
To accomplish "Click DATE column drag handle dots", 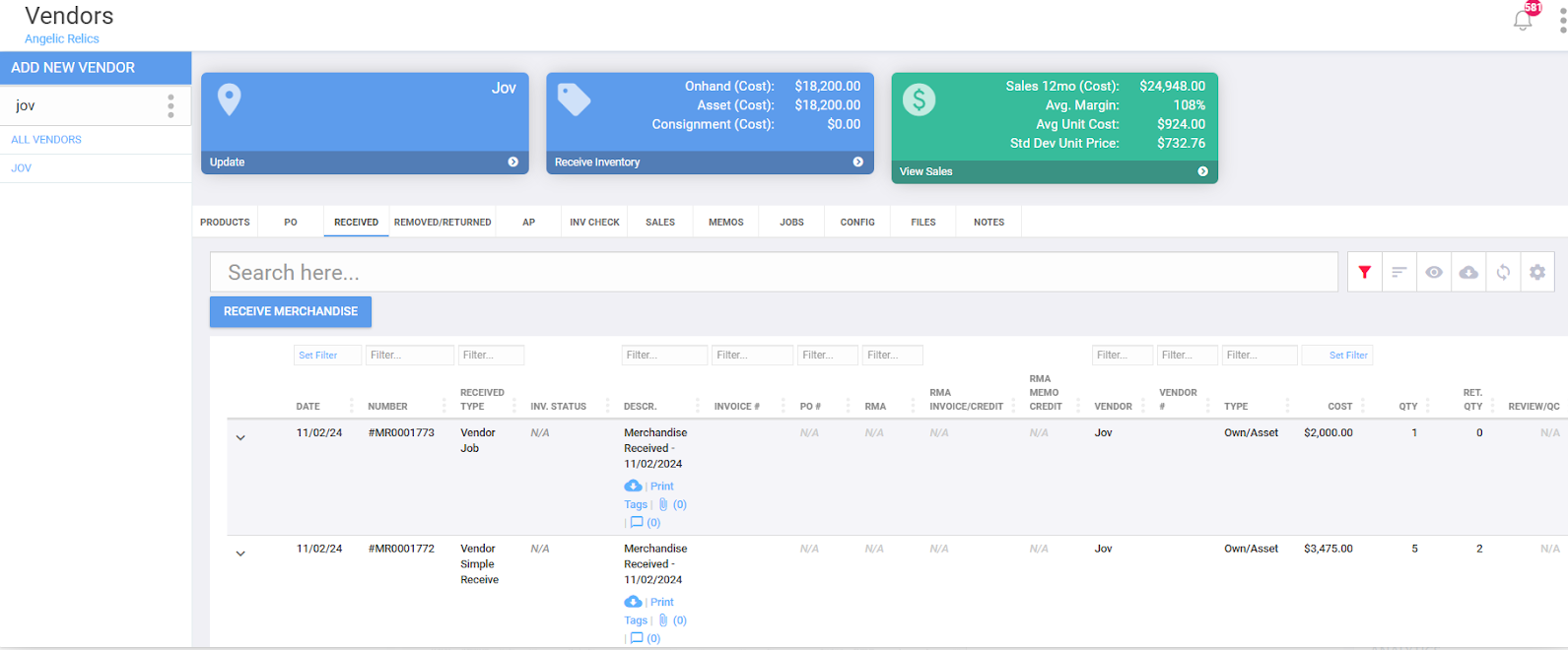I will tap(351, 406).
